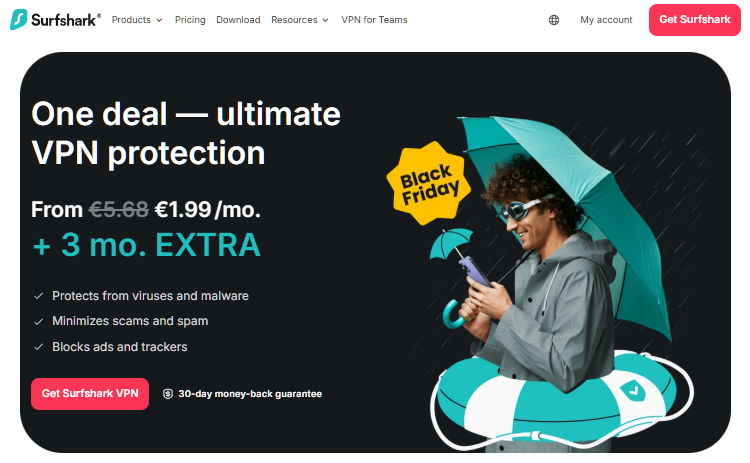This screenshot has height=463, width=750.
Task: Expand the Resources dropdown chevron
Action: pos(325,20)
